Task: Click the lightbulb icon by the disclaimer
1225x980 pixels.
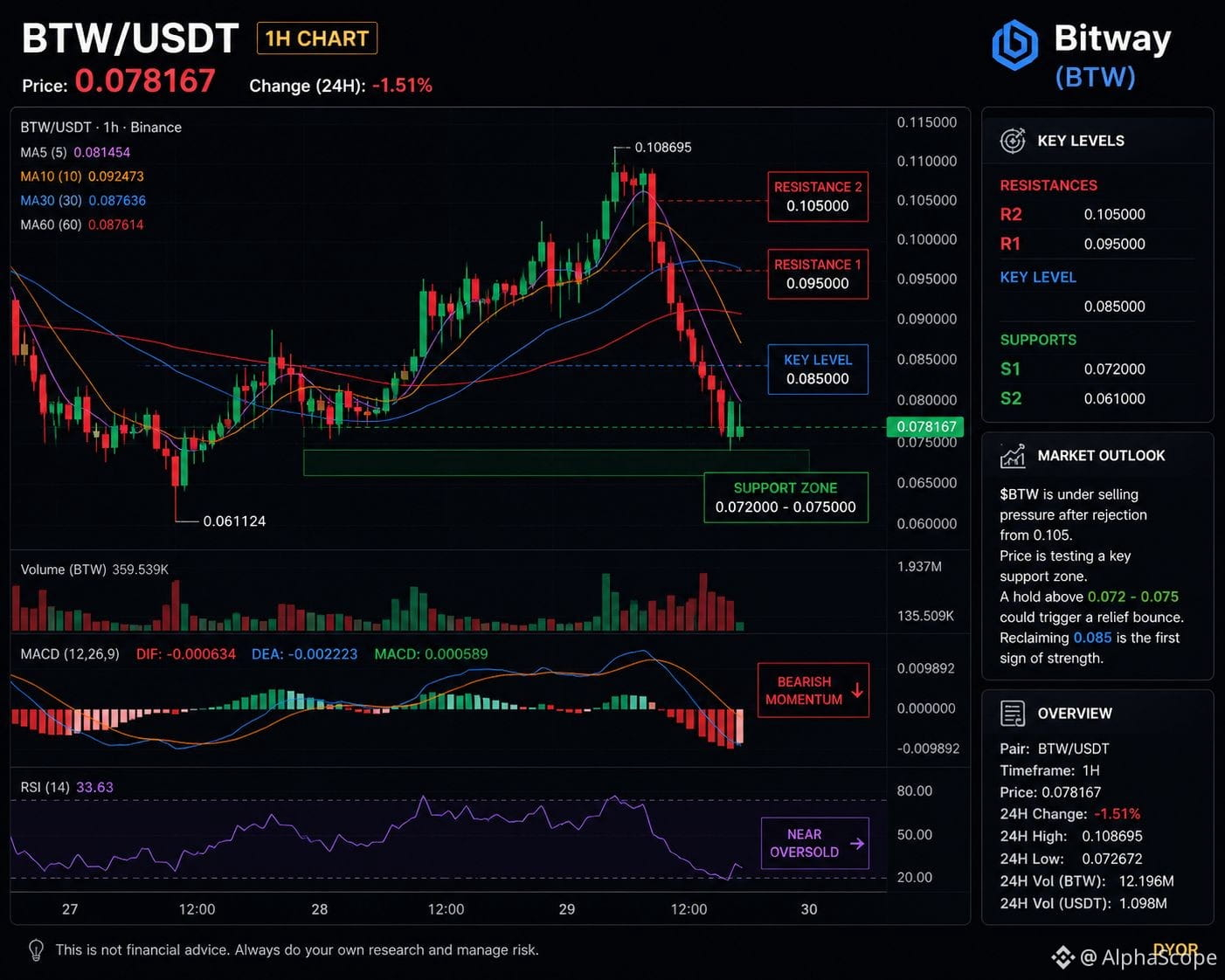Action: (x=36, y=950)
